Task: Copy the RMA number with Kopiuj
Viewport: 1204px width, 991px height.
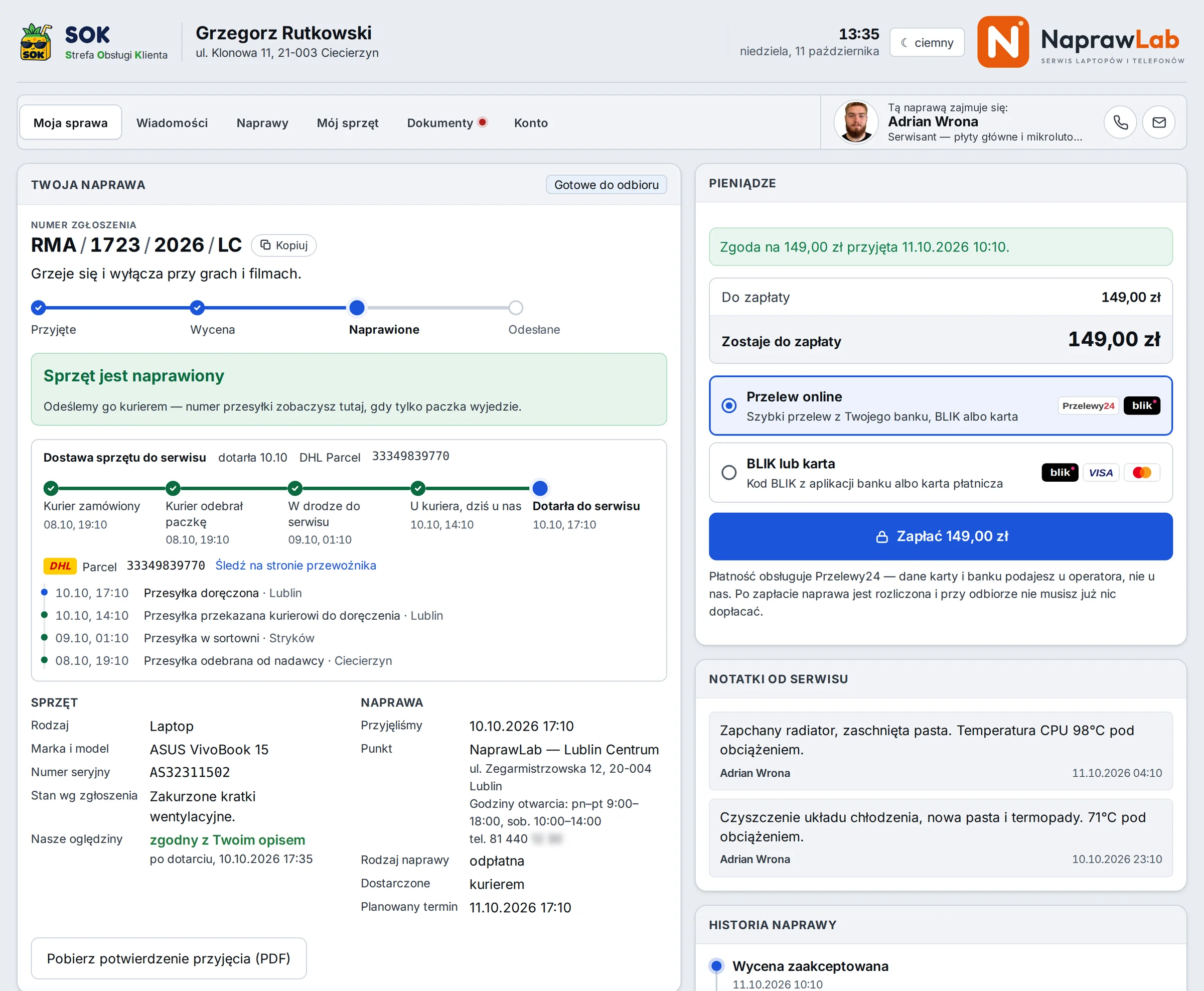Action: pos(283,245)
